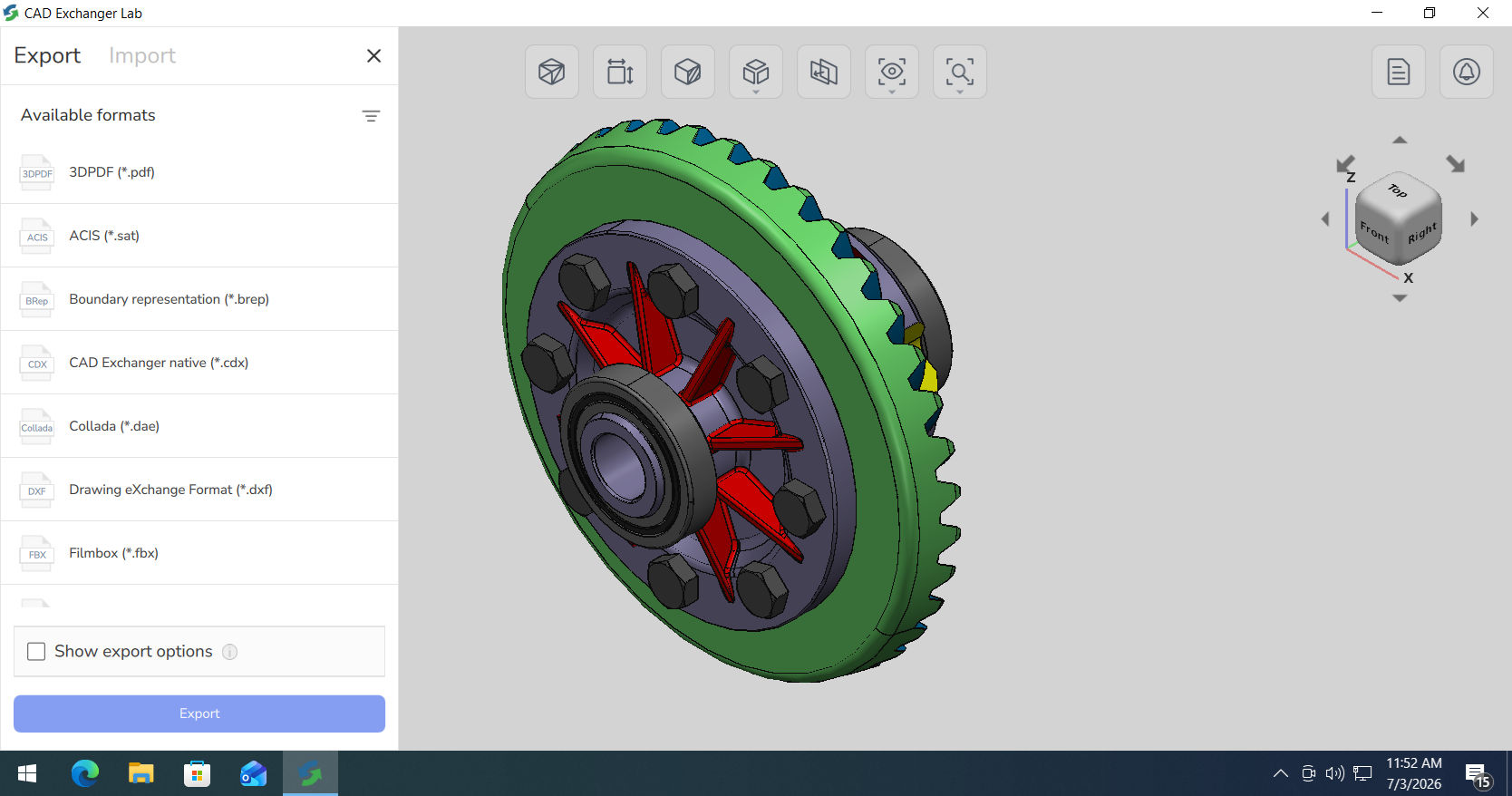Screen dimensions: 1512x796
Task: Activate the sectioning cube tool
Action: [688, 72]
